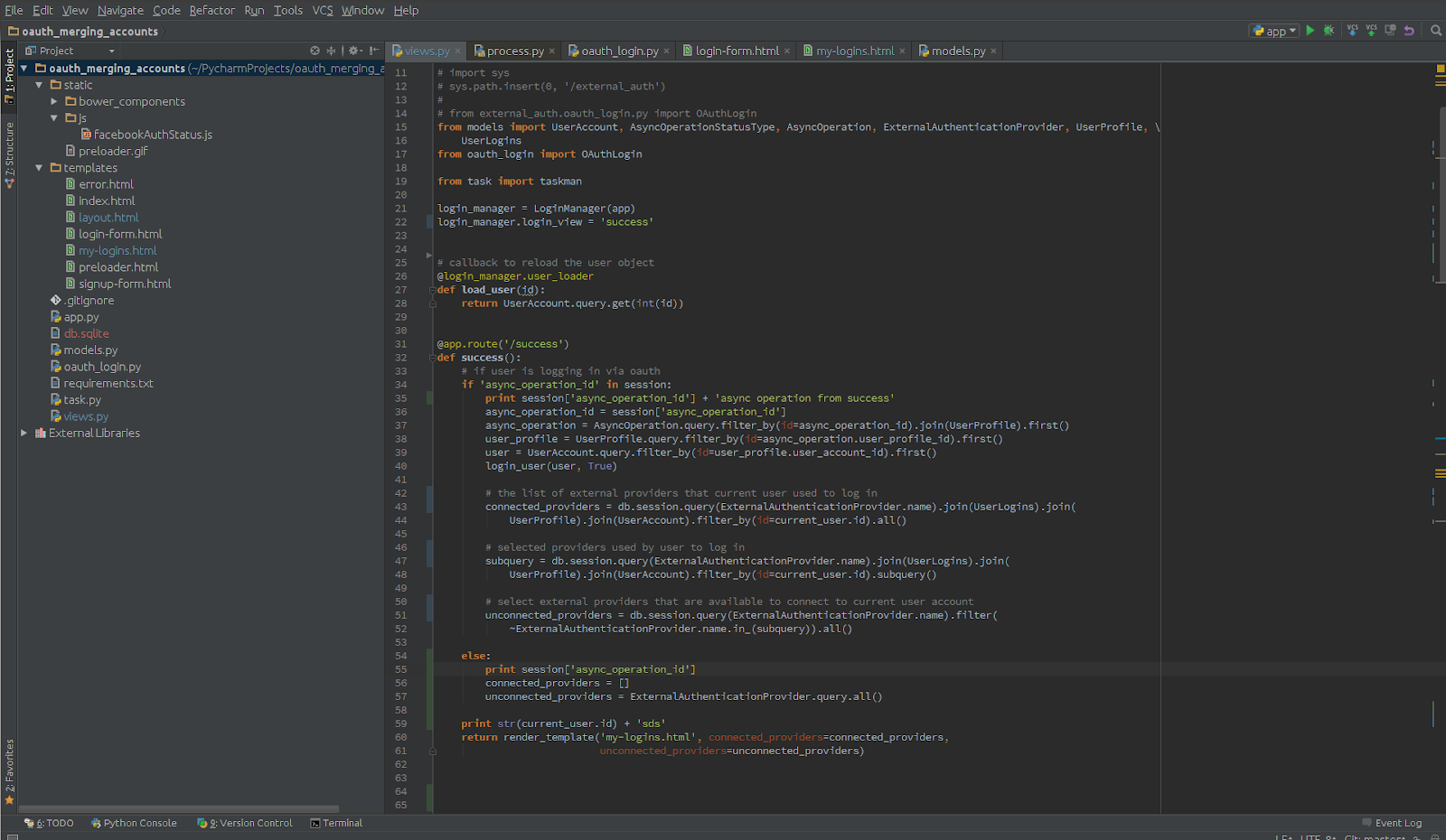Collapse all in Project panel

pyautogui.click(x=331, y=51)
